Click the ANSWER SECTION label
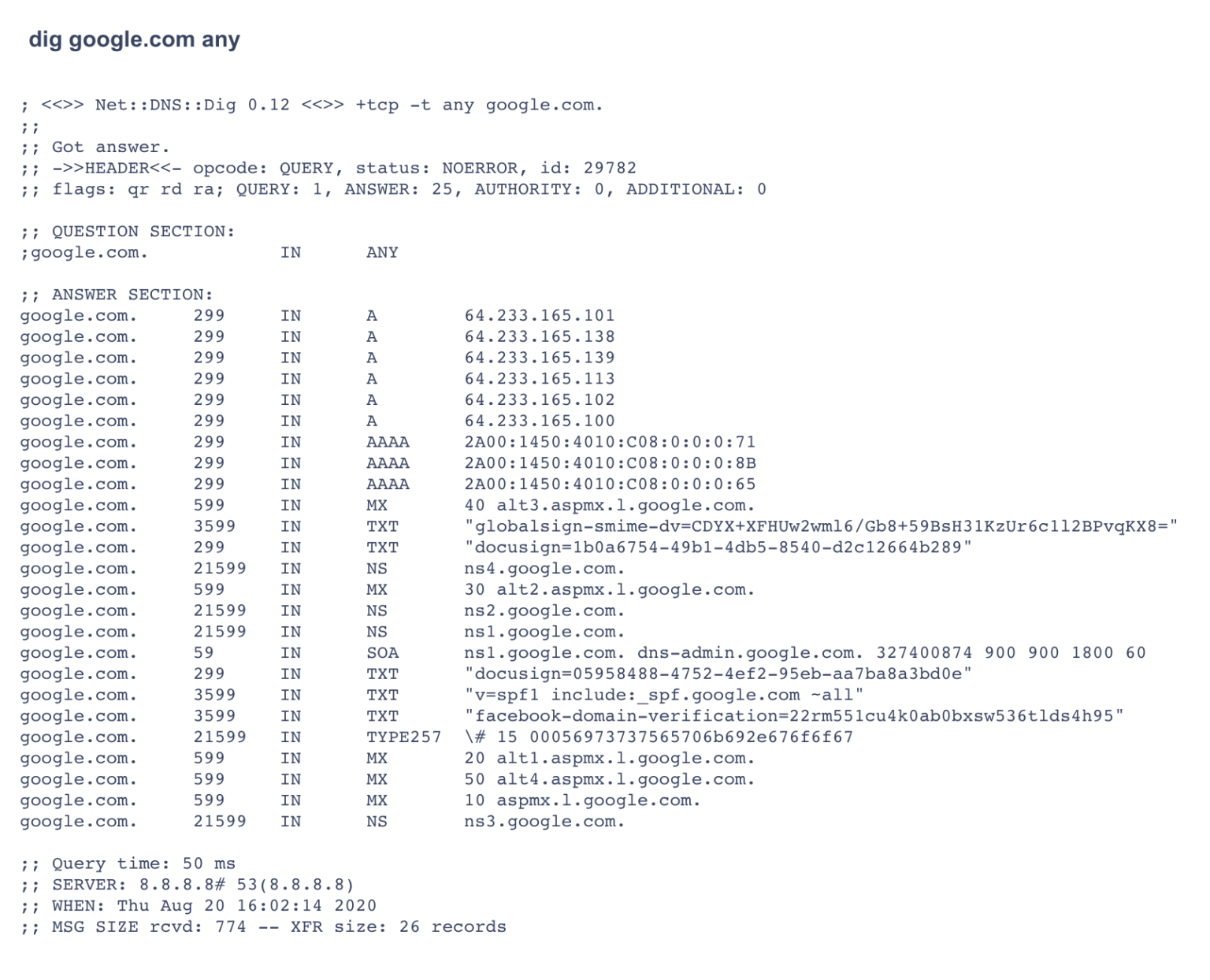 [117, 295]
